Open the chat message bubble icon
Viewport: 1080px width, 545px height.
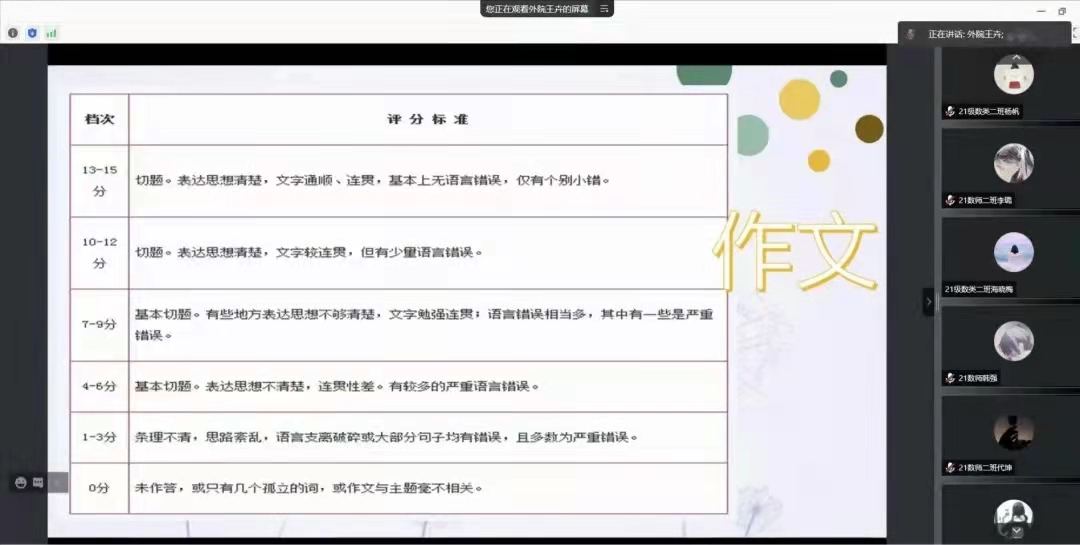[x=38, y=482]
